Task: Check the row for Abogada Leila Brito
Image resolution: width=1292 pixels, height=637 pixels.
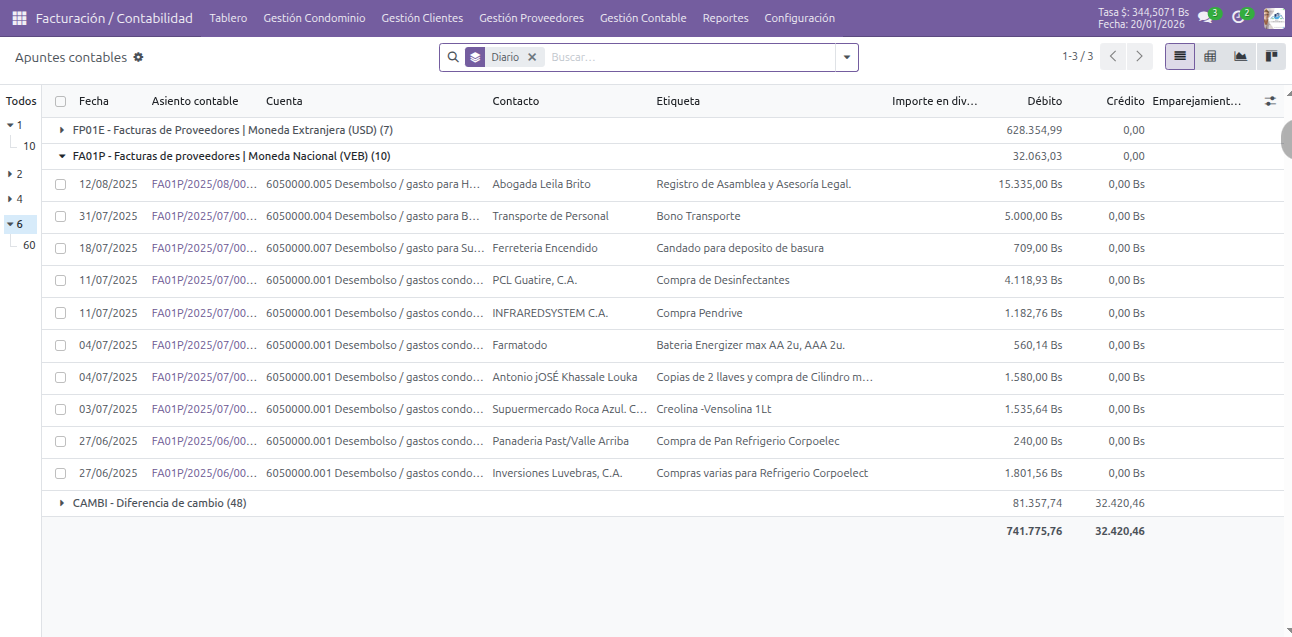Action: click(x=61, y=184)
